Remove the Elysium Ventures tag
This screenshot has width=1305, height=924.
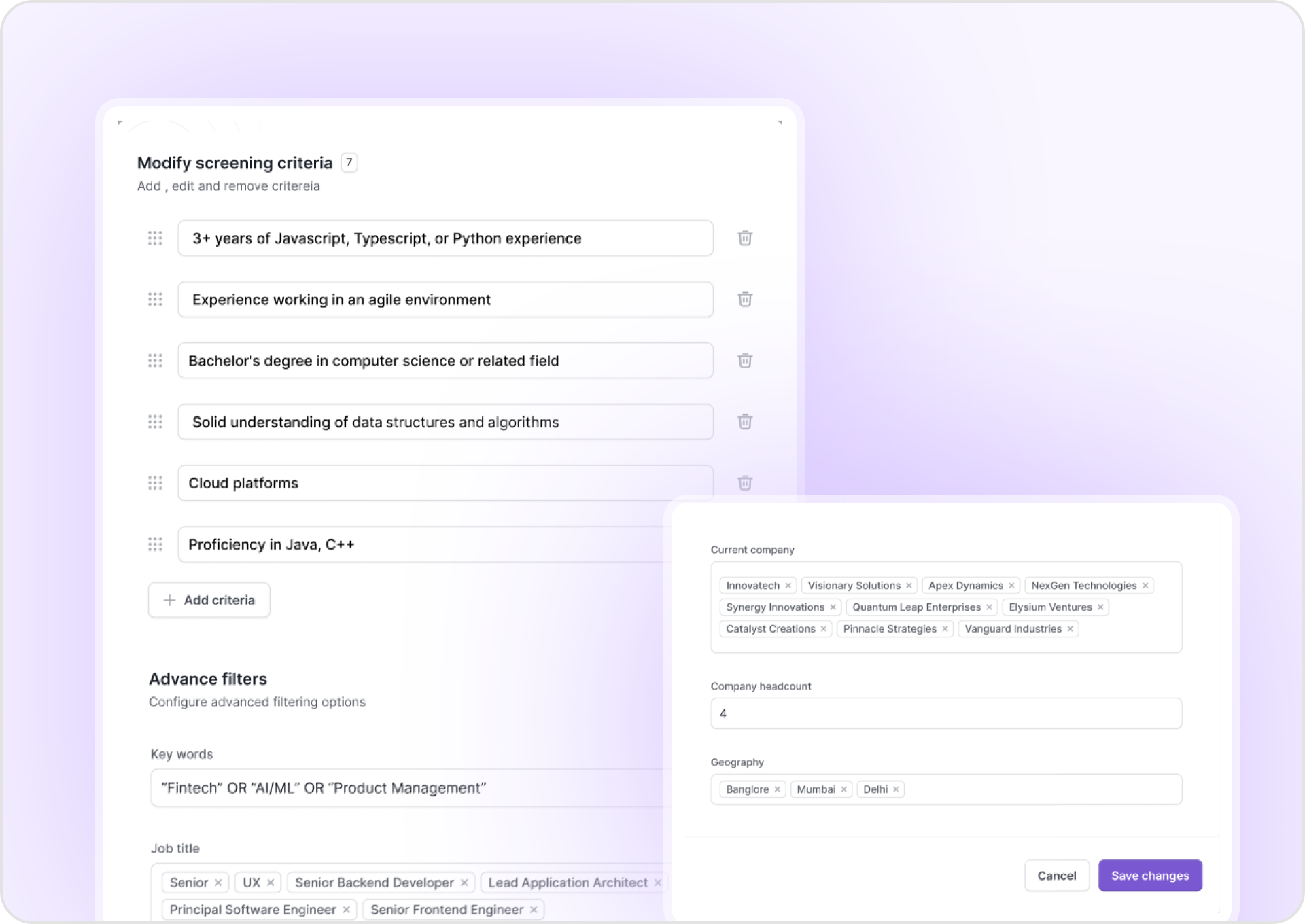pos(1100,607)
